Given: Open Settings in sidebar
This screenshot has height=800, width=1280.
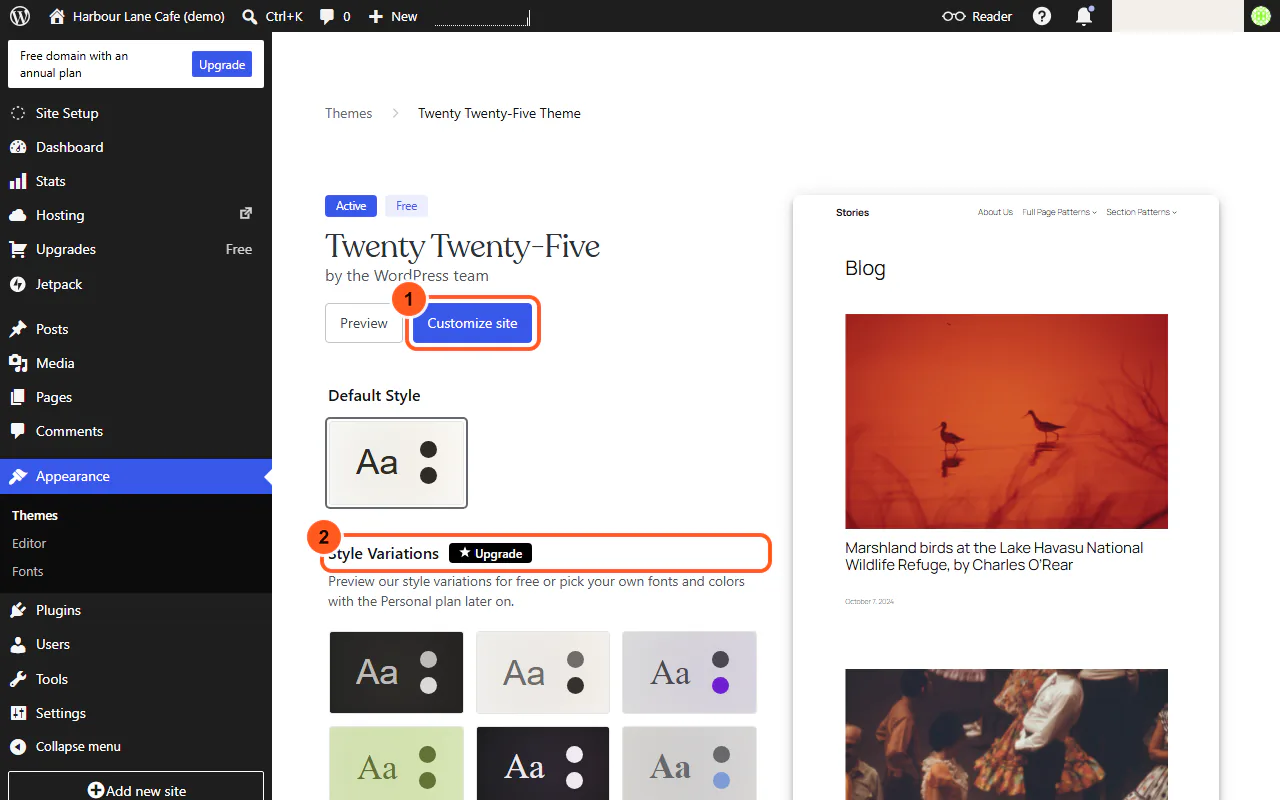Looking at the screenshot, I should pyautogui.click(x=136, y=713).
